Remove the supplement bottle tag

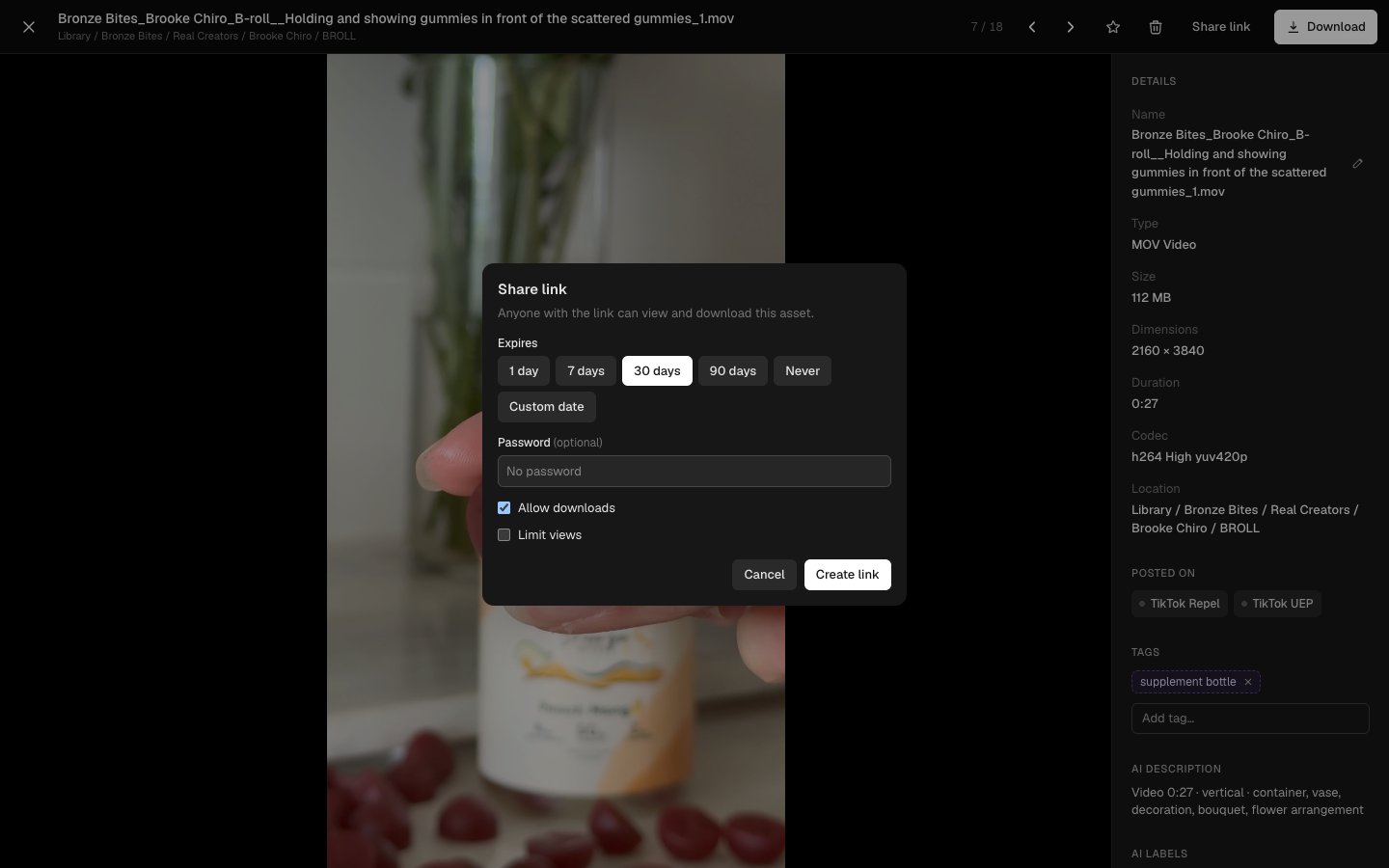pos(1247,682)
